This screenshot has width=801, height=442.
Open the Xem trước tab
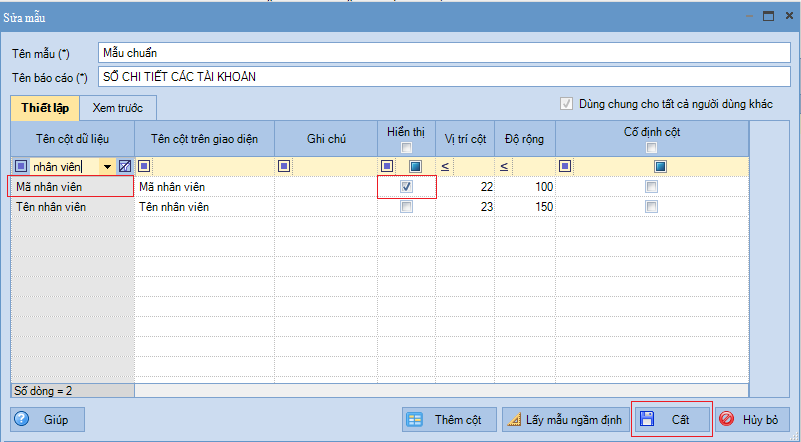(x=117, y=108)
